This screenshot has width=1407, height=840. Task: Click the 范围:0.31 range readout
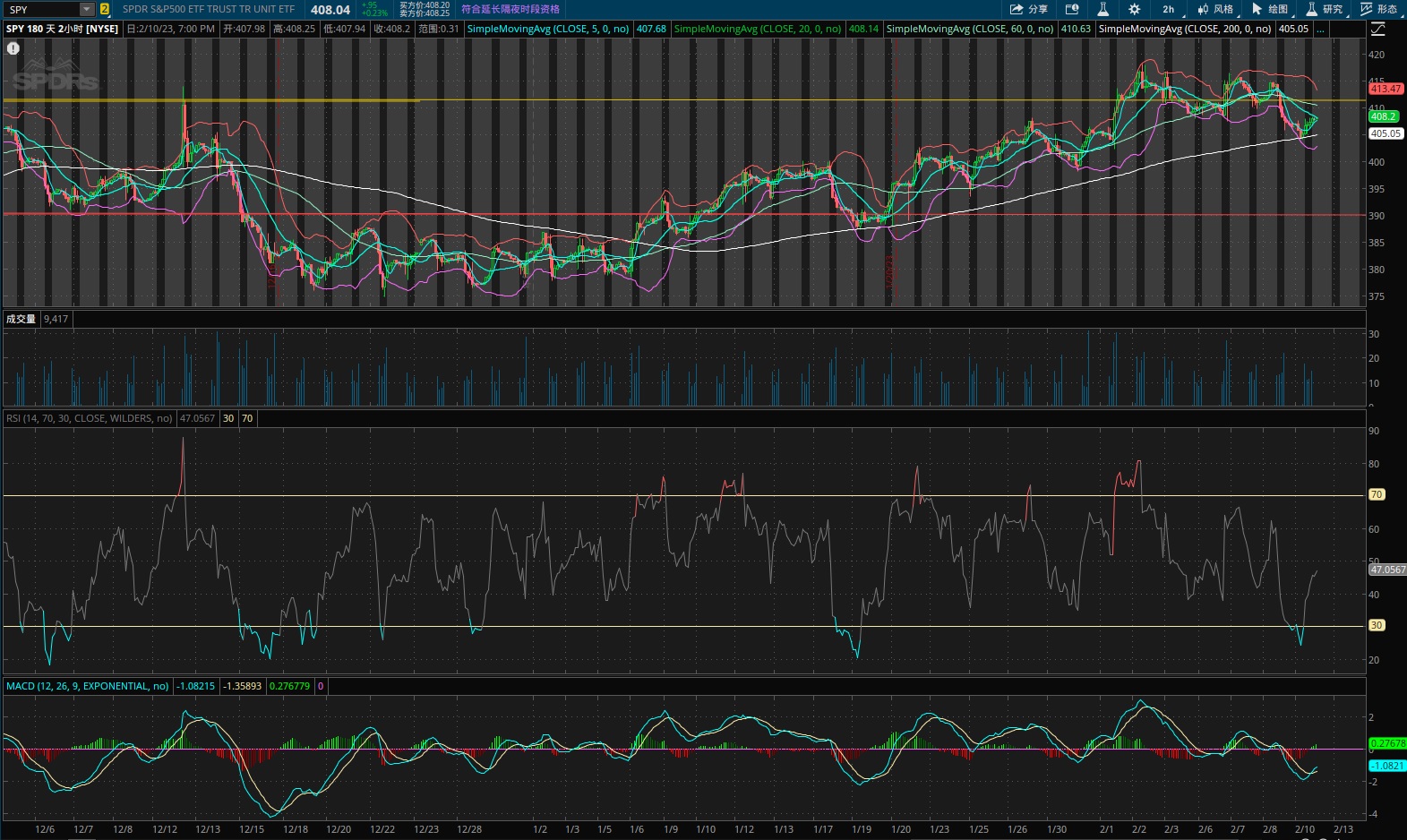pos(438,29)
